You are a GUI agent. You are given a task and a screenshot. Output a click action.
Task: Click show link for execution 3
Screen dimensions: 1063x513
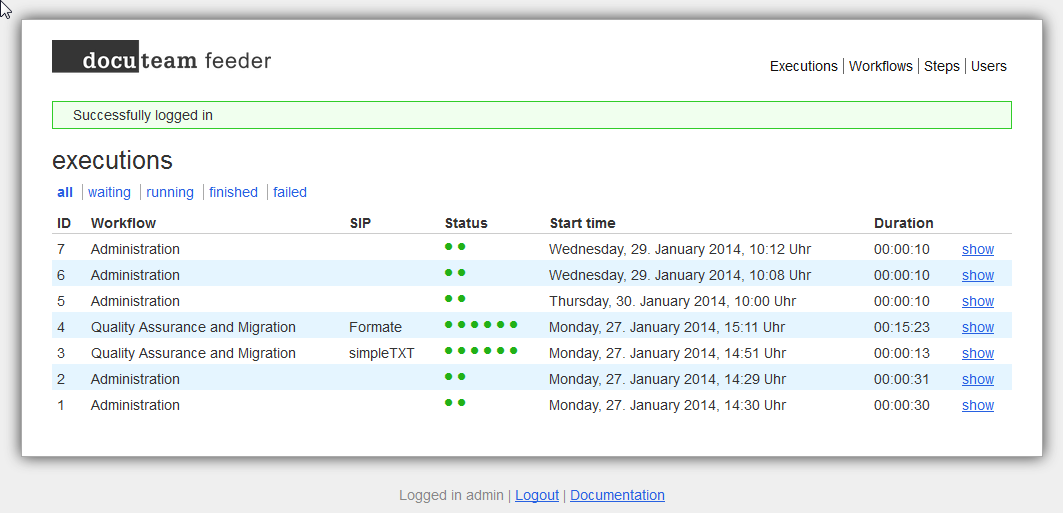coord(978,353)
